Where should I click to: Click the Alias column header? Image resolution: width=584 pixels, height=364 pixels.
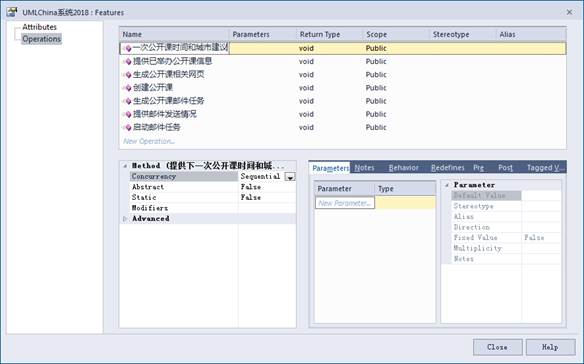(531, 34)
